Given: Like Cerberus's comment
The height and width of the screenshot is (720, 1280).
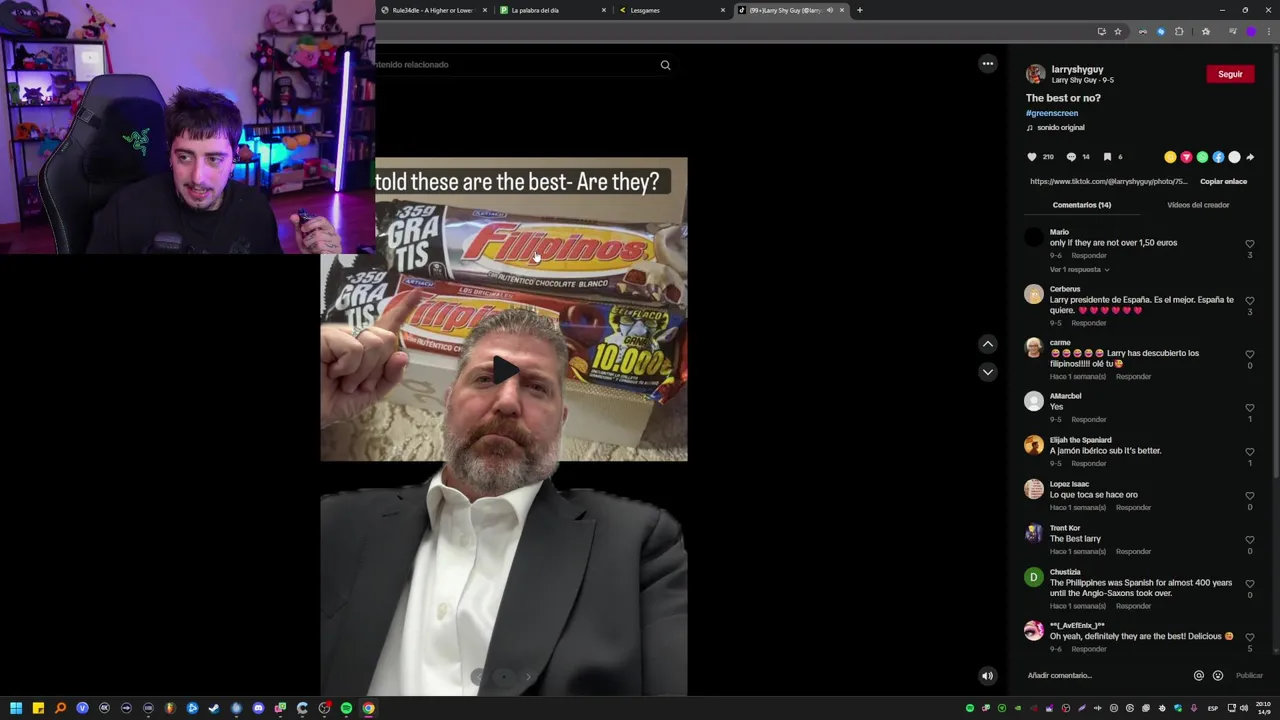Looking at the screenshot, I should pos(1249,301).
